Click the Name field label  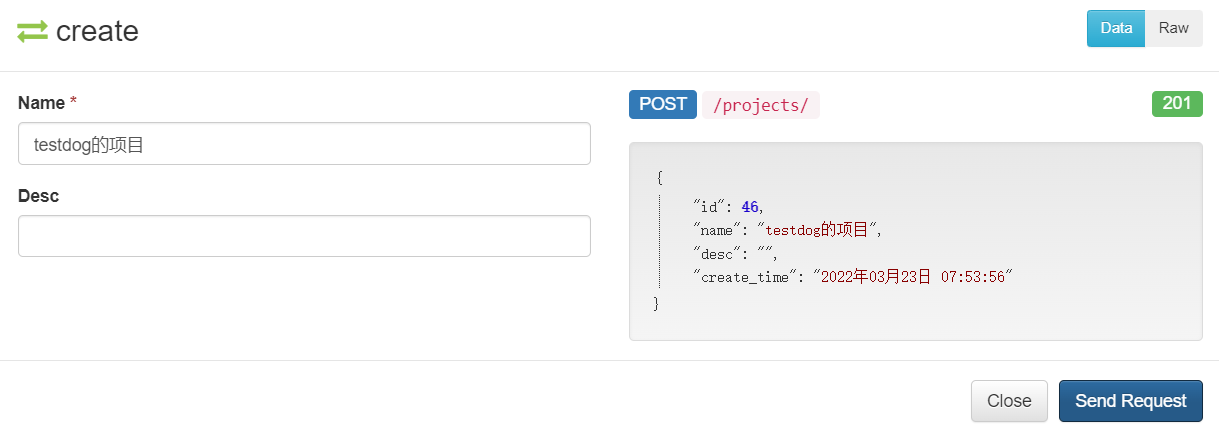coord(41,103)
